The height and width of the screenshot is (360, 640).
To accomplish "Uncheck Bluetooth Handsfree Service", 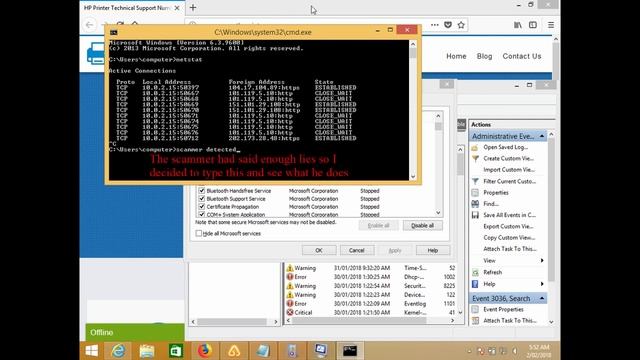I will 202,191.
